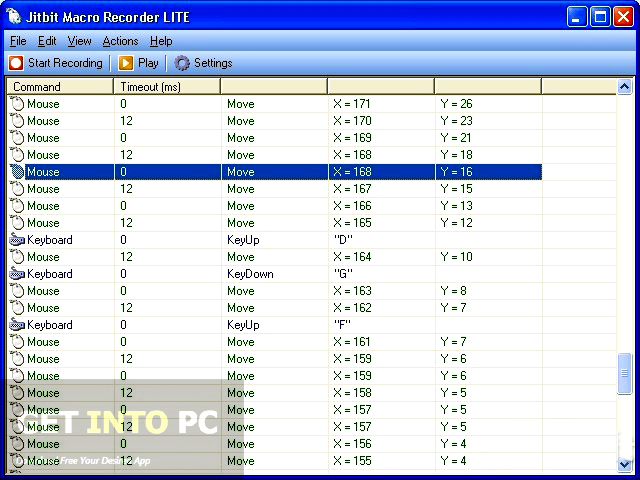Click the Settings gear icon
Screen dimensions: 640x480
182,63
